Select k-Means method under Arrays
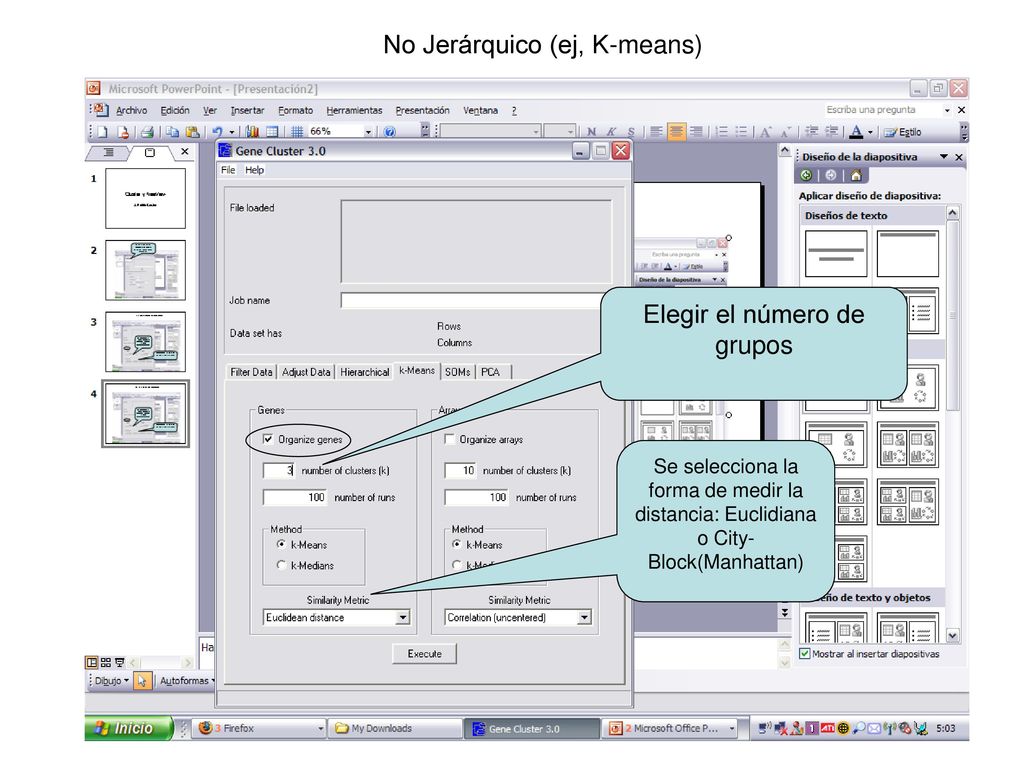Viewport: 1024px width, 768px height. click(x=457, y=544)
